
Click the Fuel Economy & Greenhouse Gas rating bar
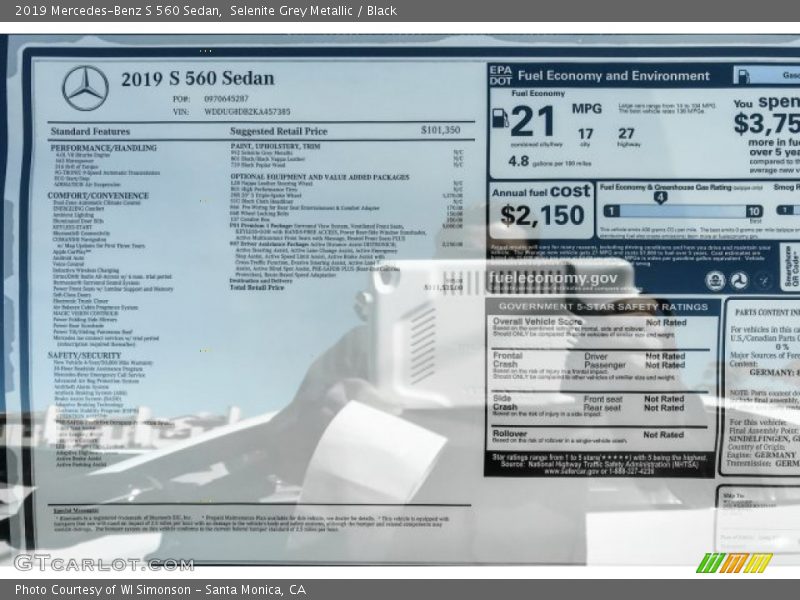click(683, 211)
